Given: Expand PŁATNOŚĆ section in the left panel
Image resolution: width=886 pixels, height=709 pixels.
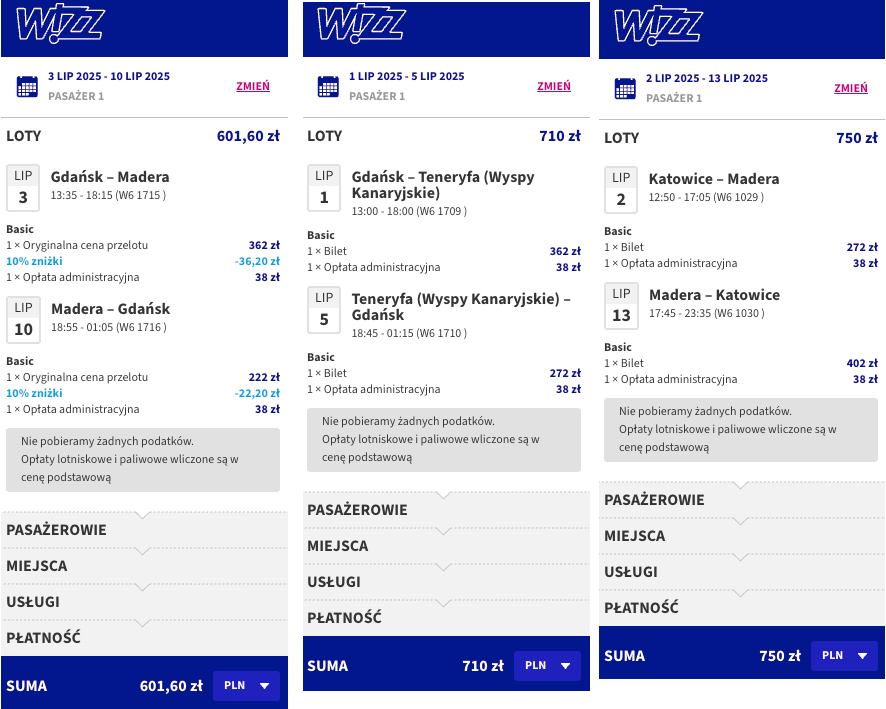Looking at the screenshot, I should click(144, 638).
